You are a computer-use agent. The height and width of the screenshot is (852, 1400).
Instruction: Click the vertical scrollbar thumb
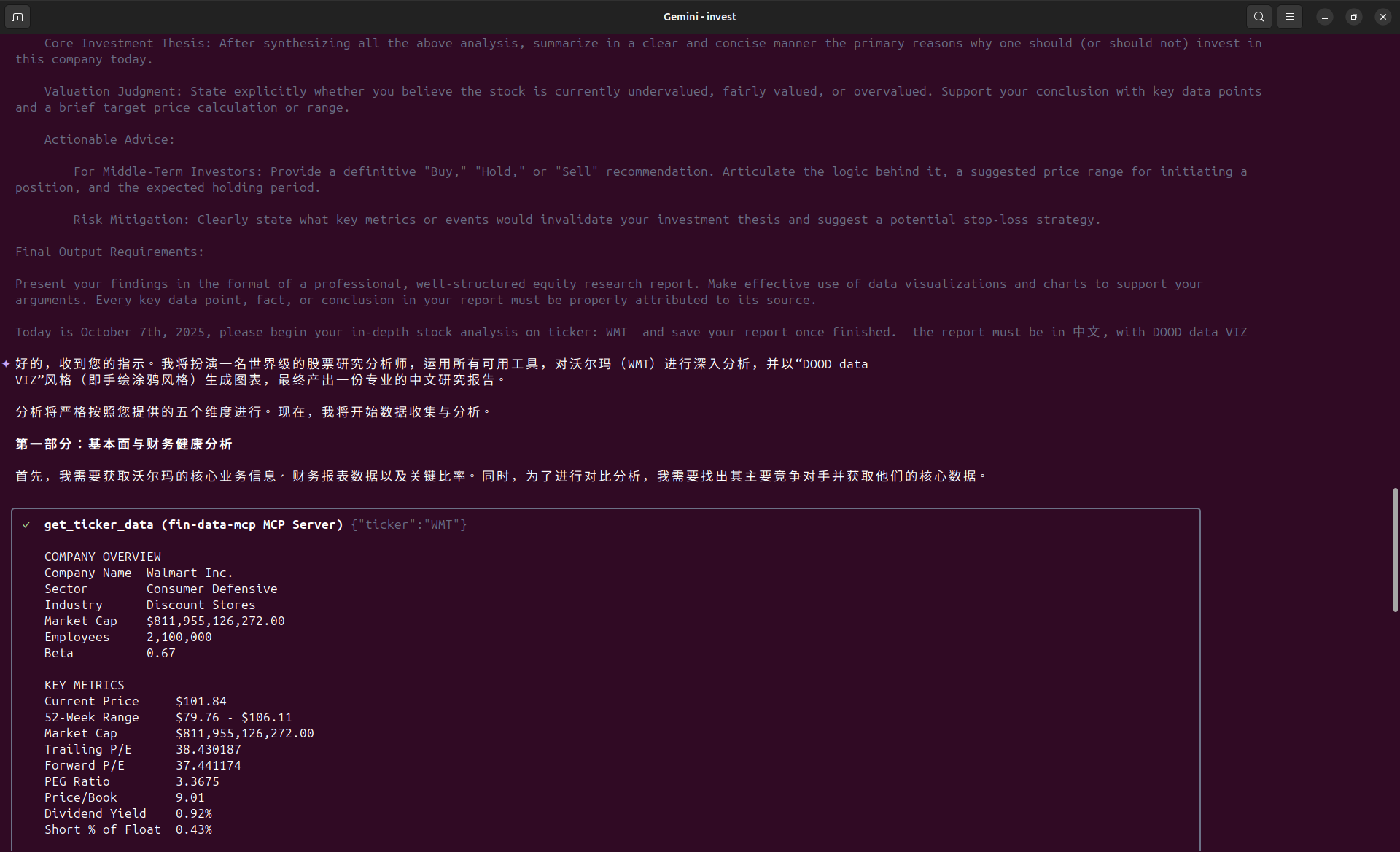tap(1395, 549)
